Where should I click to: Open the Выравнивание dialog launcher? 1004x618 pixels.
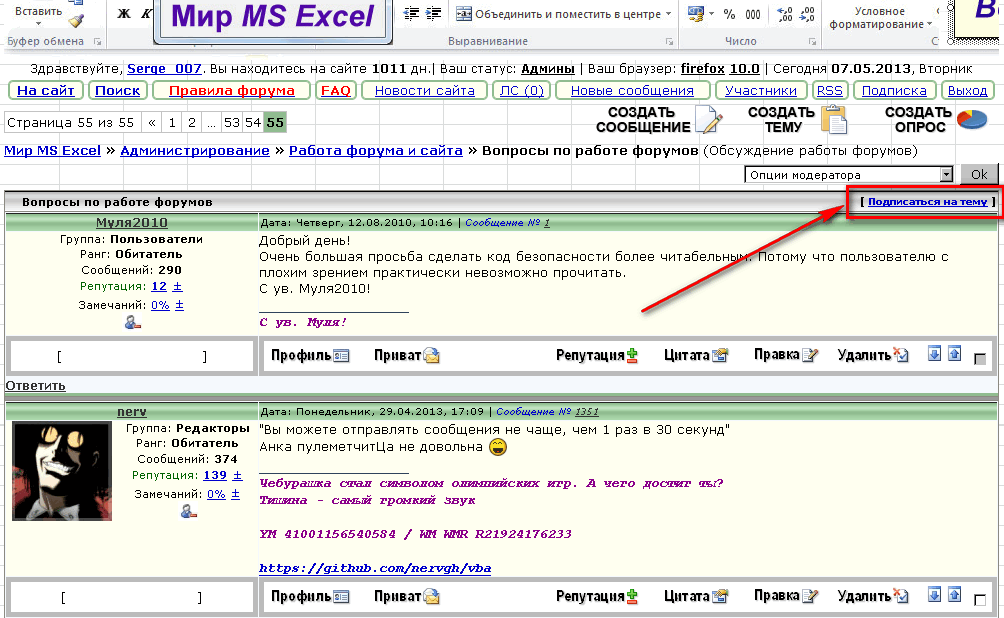669,42
